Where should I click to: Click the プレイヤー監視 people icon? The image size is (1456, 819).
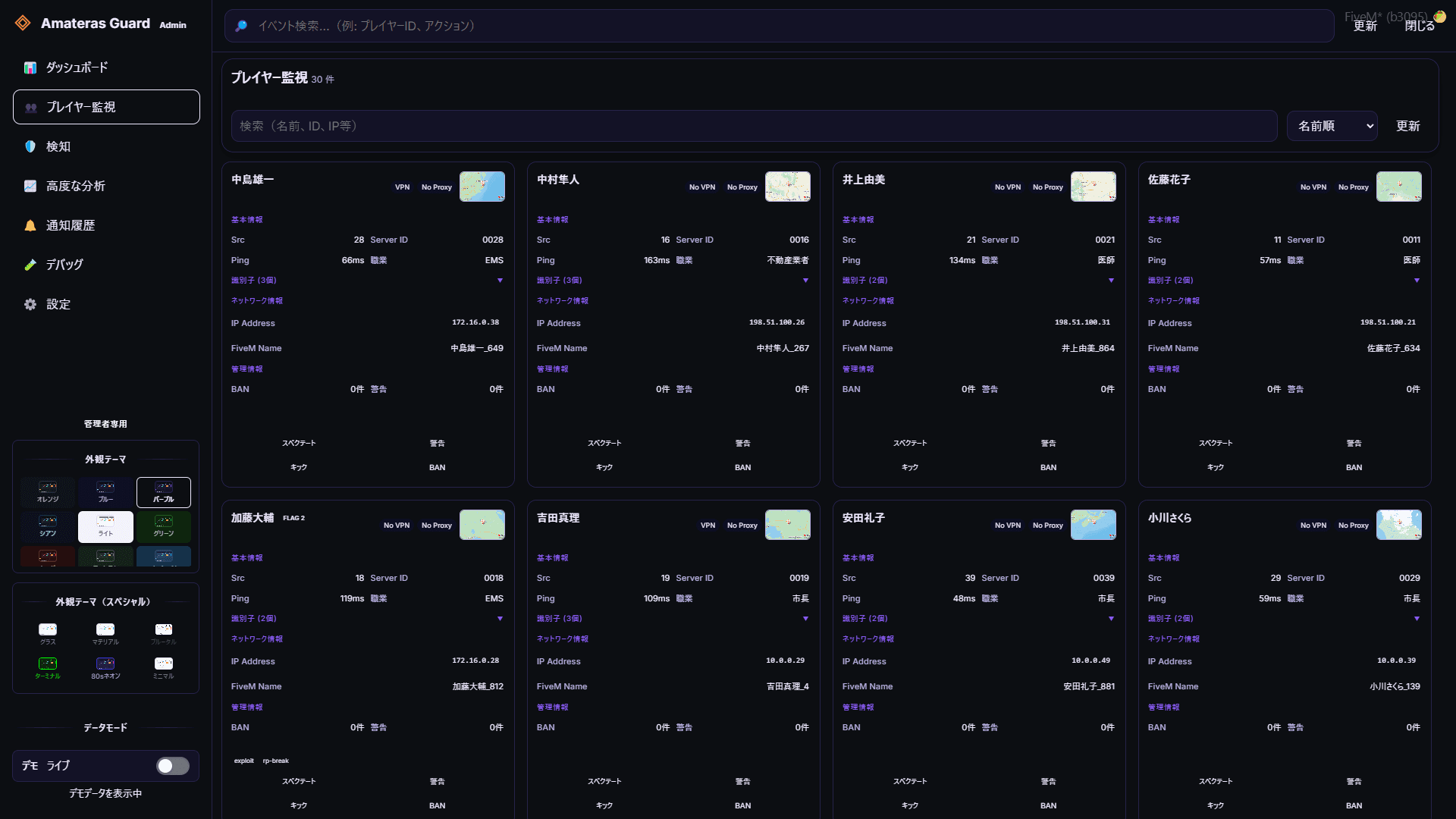31,107
